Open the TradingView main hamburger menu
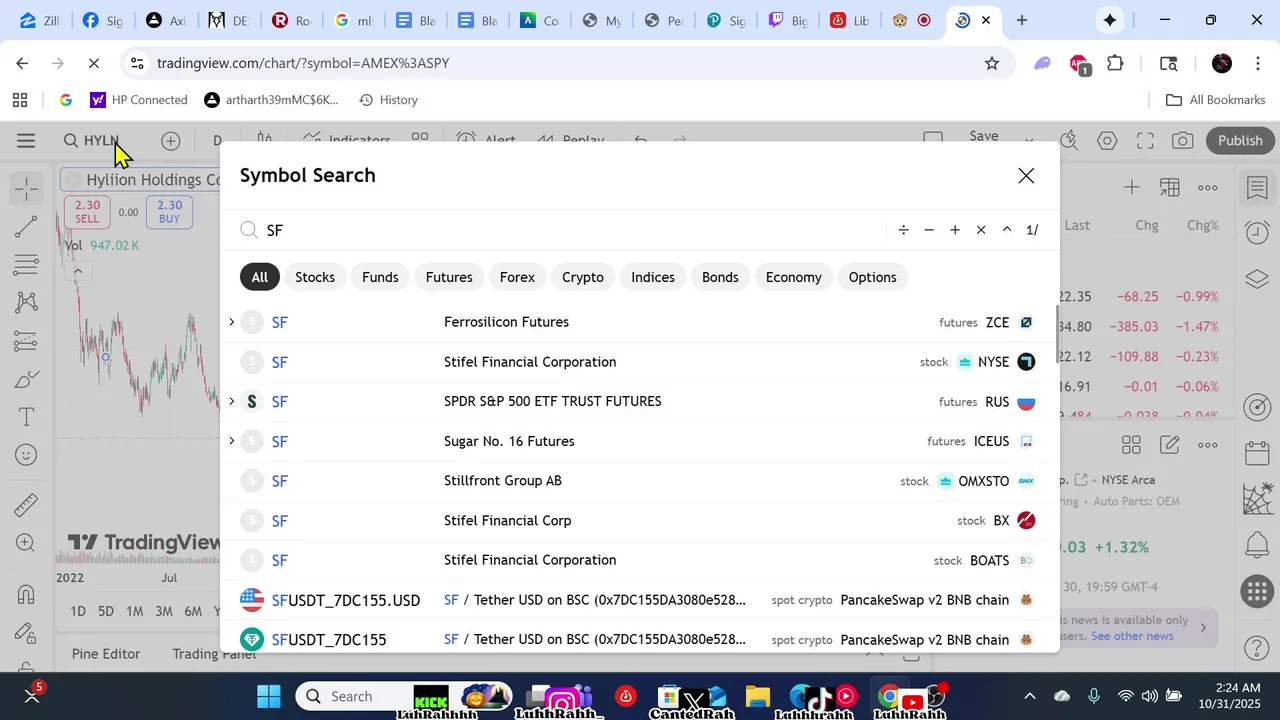The image size is (1280, 720). point(26,141)
